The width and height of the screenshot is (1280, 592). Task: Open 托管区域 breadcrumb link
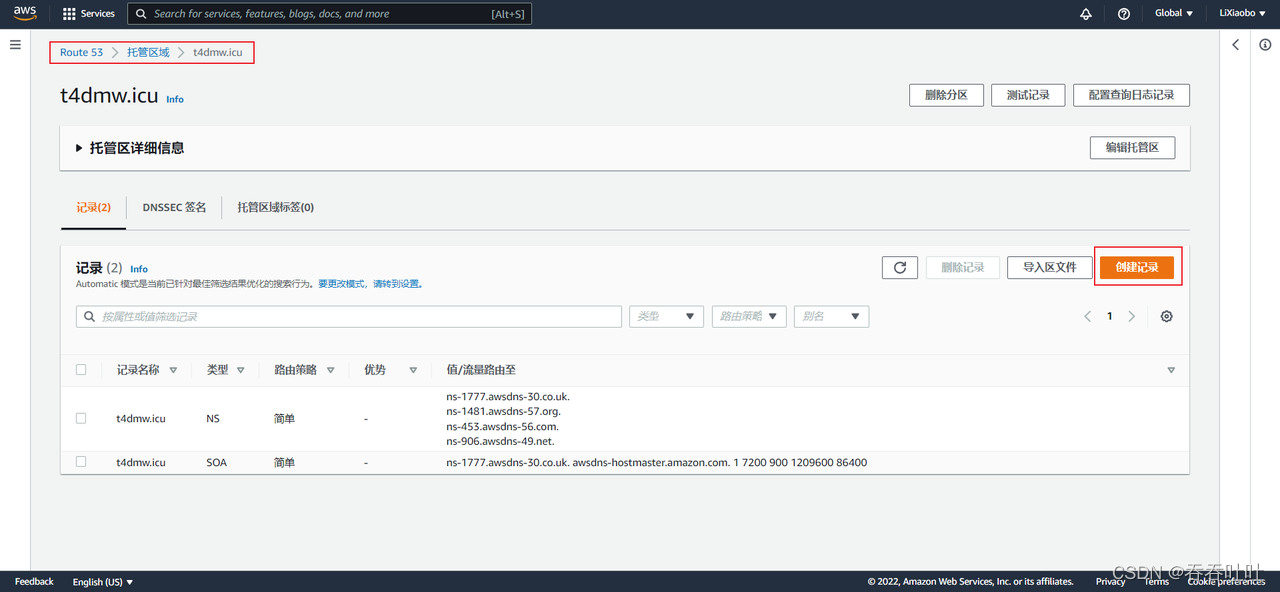[148, 52]
